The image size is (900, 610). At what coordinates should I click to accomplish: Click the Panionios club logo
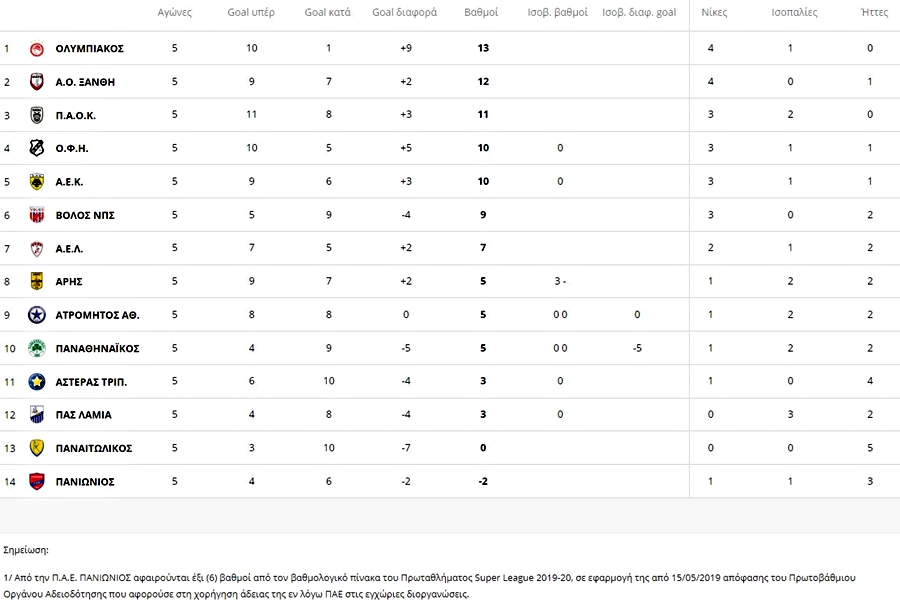pyautogui.click(x=37, y=481)
